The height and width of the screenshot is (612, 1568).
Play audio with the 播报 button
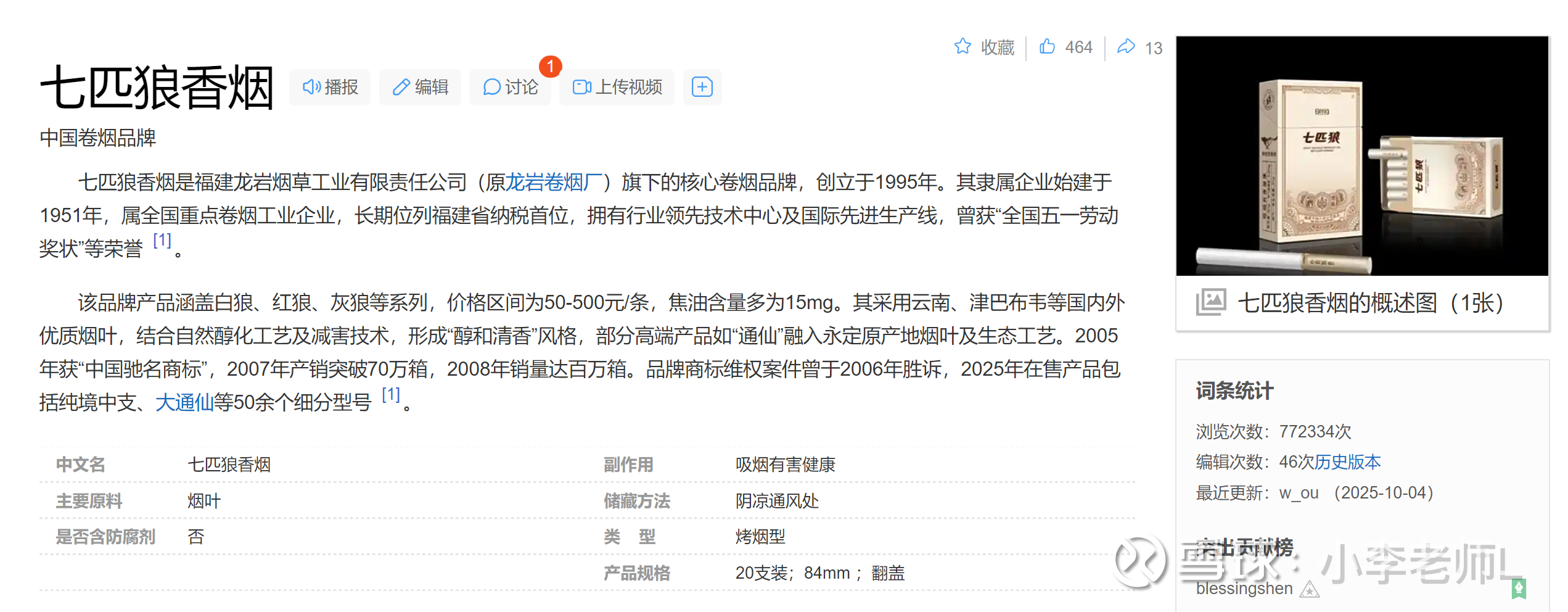[330, 87]
